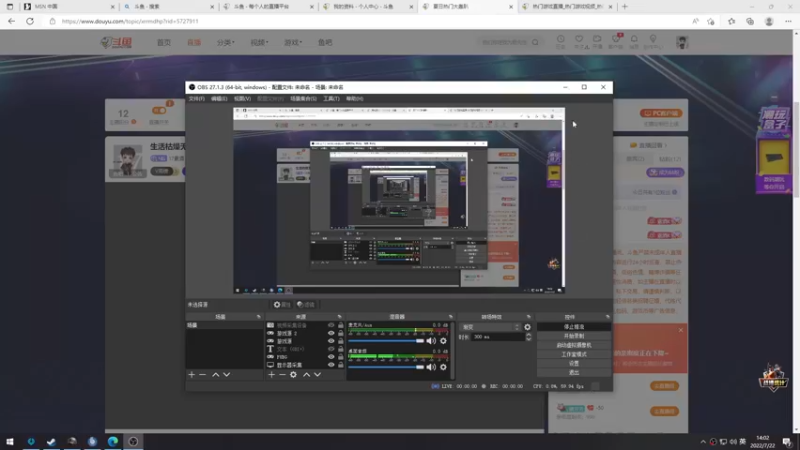Click the 停止推流 stop streaming button

(x=574, y=327)
